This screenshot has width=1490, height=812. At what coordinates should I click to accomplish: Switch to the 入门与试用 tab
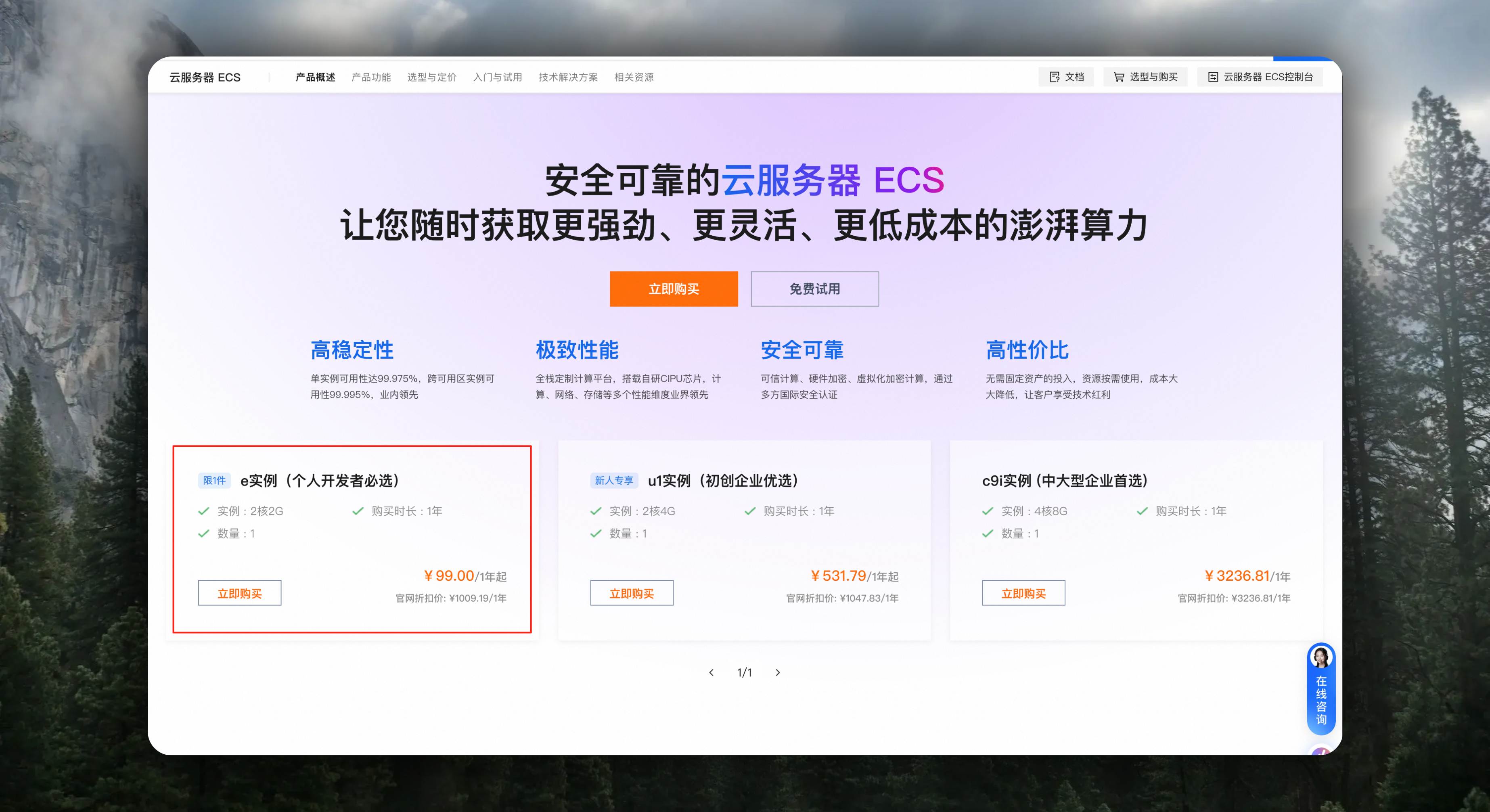tap(497, 77)
